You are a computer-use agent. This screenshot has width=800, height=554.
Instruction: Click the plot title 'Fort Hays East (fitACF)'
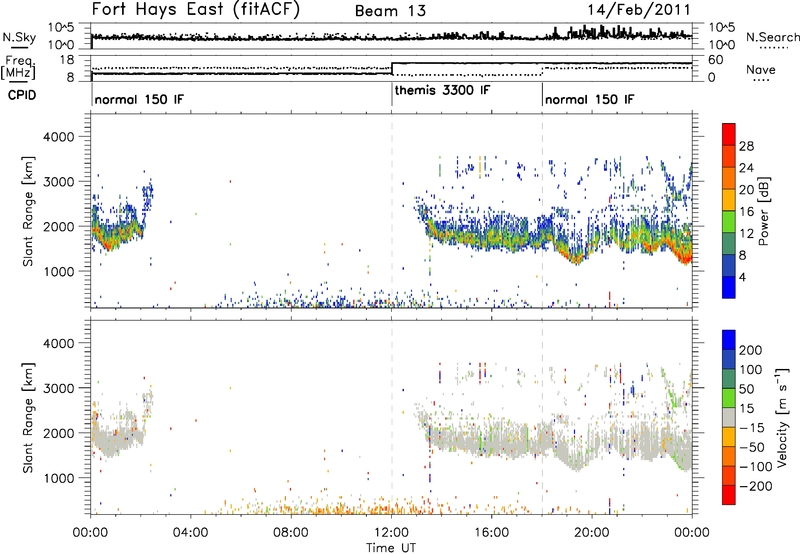196,9
